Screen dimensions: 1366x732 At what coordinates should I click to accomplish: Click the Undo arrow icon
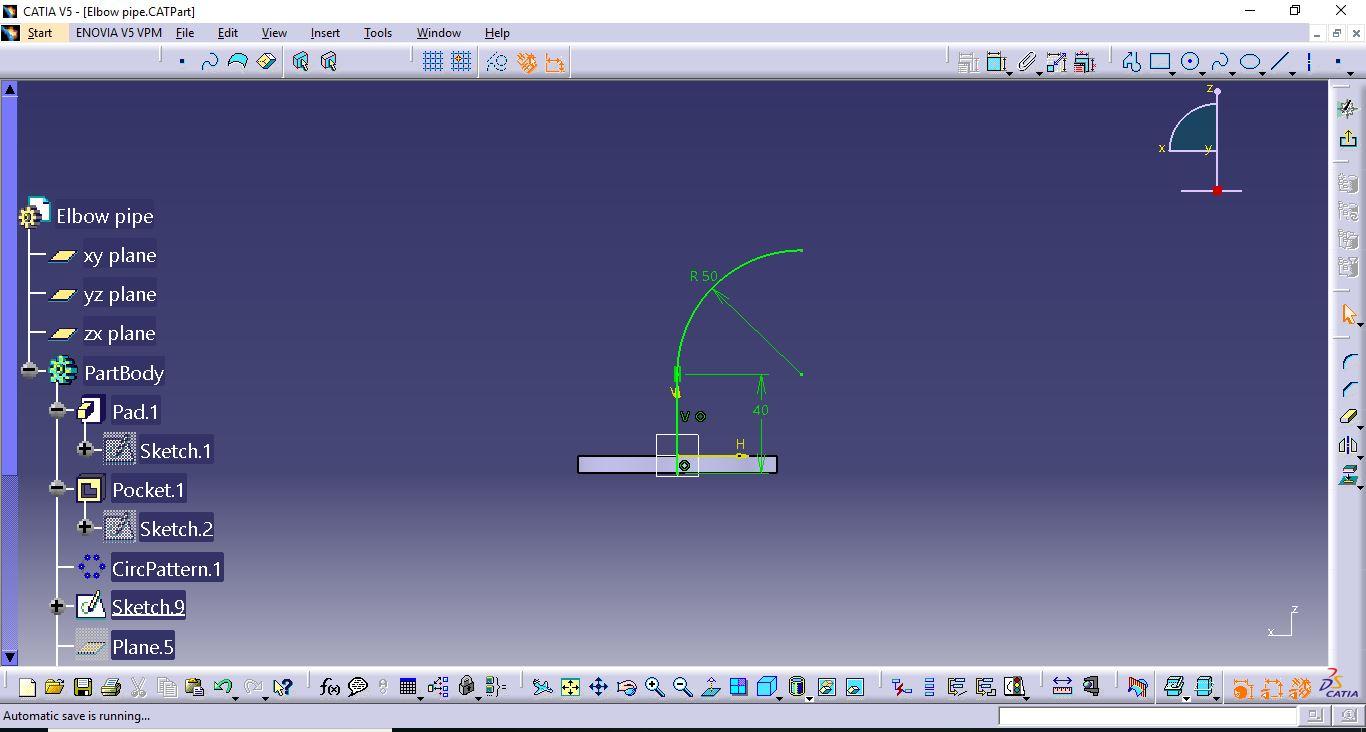pyautogui.click(x=222, y=687)
